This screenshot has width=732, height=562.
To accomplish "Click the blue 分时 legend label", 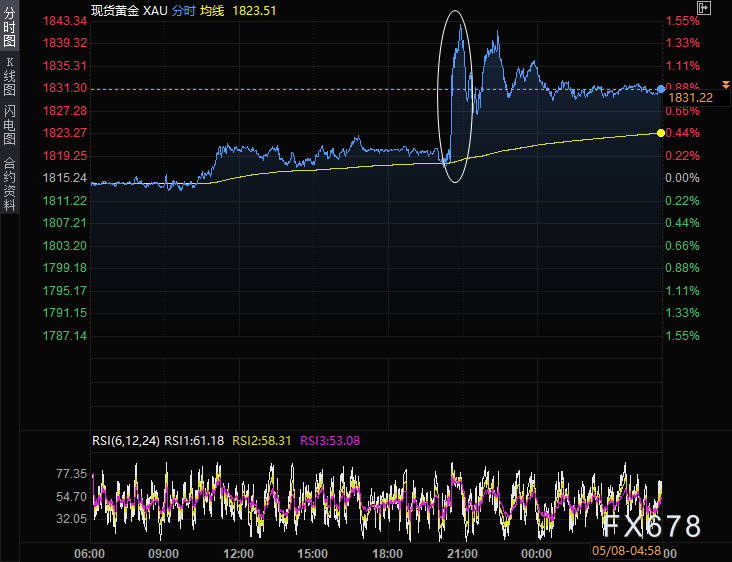I will (x=183, y=11).
